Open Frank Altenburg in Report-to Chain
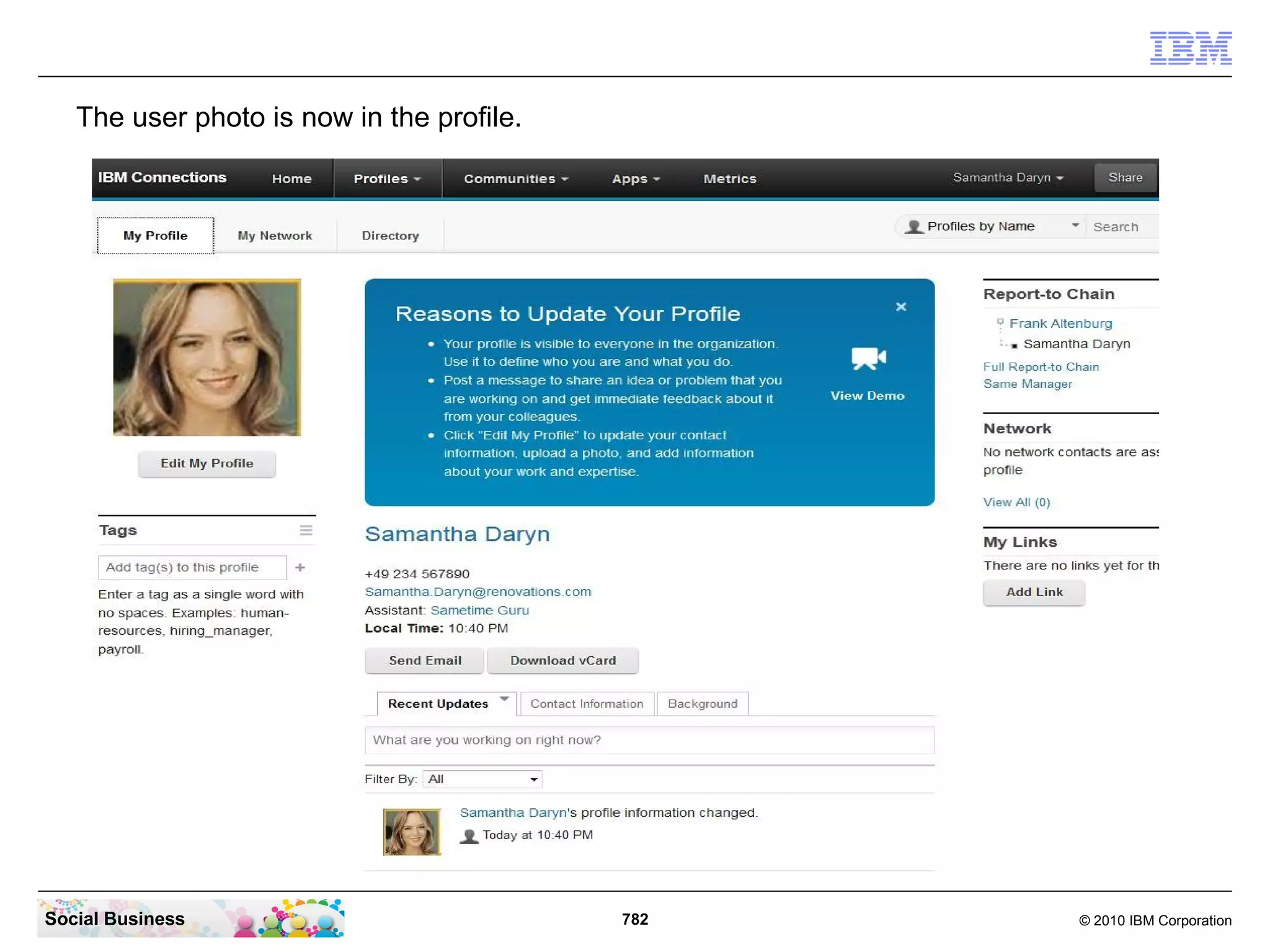1270x952 pixels. click(x=1060, y=324)
